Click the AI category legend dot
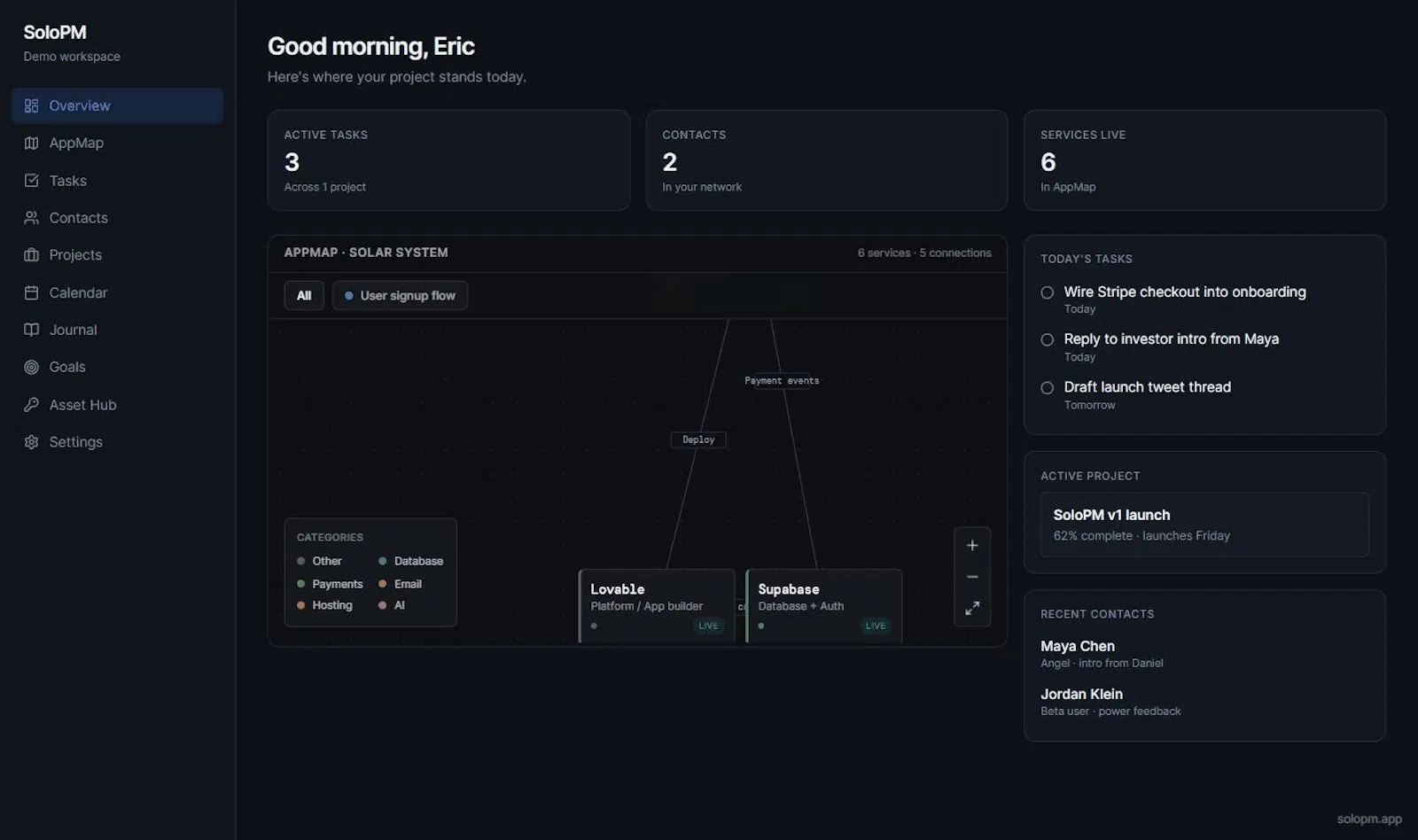The image size is (1418, 840). (383, 605)
